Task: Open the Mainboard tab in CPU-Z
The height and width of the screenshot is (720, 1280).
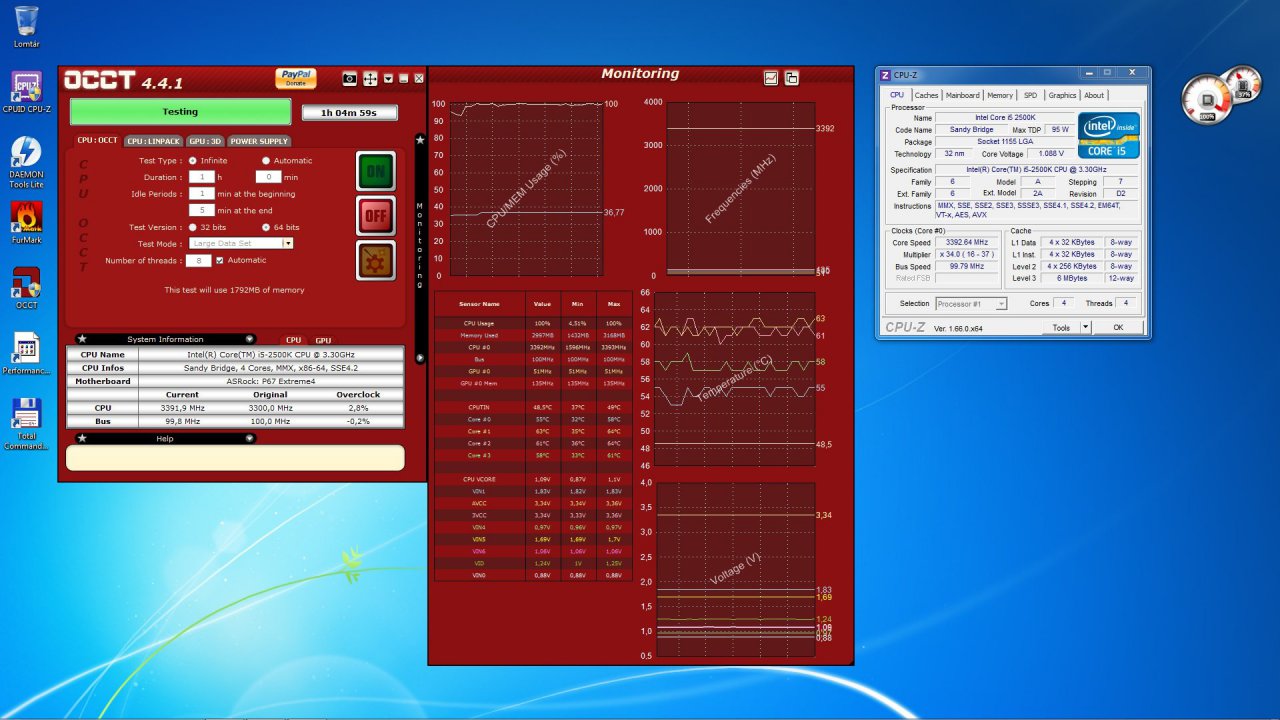Action: tap(962, 95)
